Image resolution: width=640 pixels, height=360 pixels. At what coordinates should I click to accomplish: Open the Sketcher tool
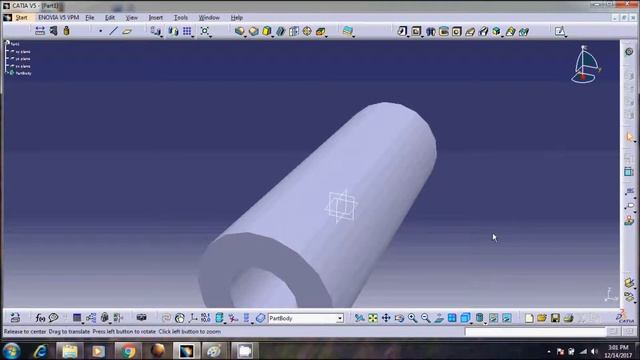(x=560, y=31)
